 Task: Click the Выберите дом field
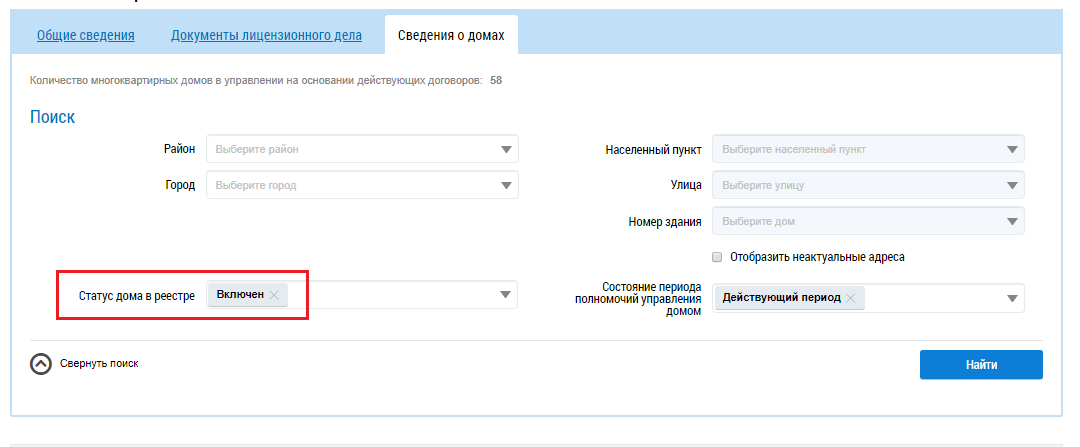(x=868, y=221)
